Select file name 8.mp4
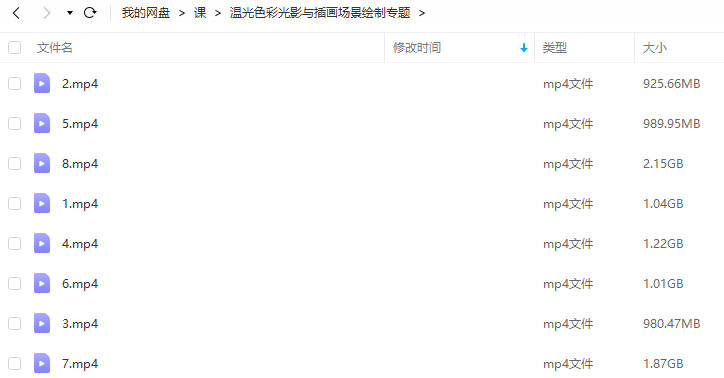Viewport: 724px width, 378px height. 80,164
